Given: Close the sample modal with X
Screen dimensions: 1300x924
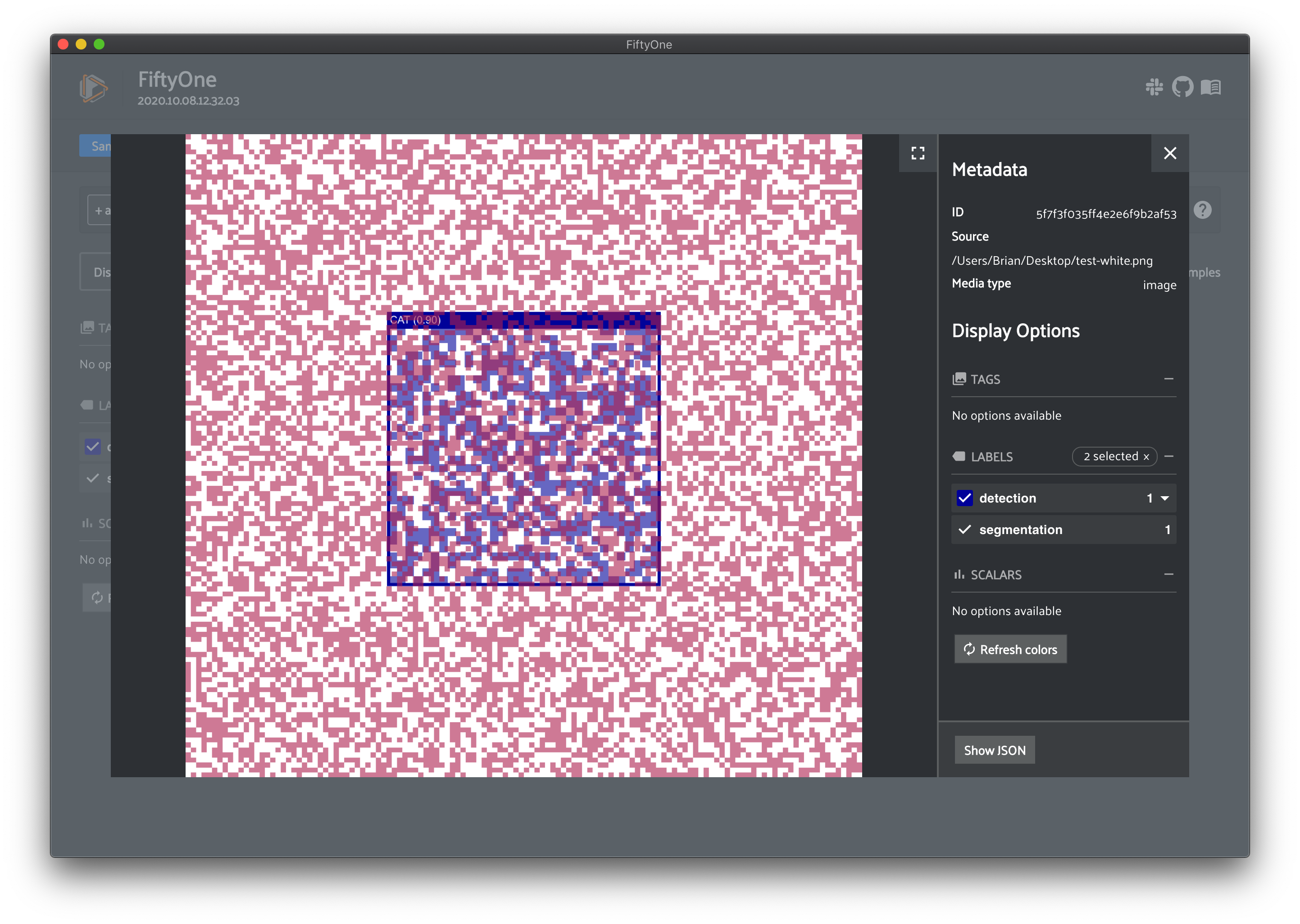Looking at the screenshot, I should (x=1170, y=153).
